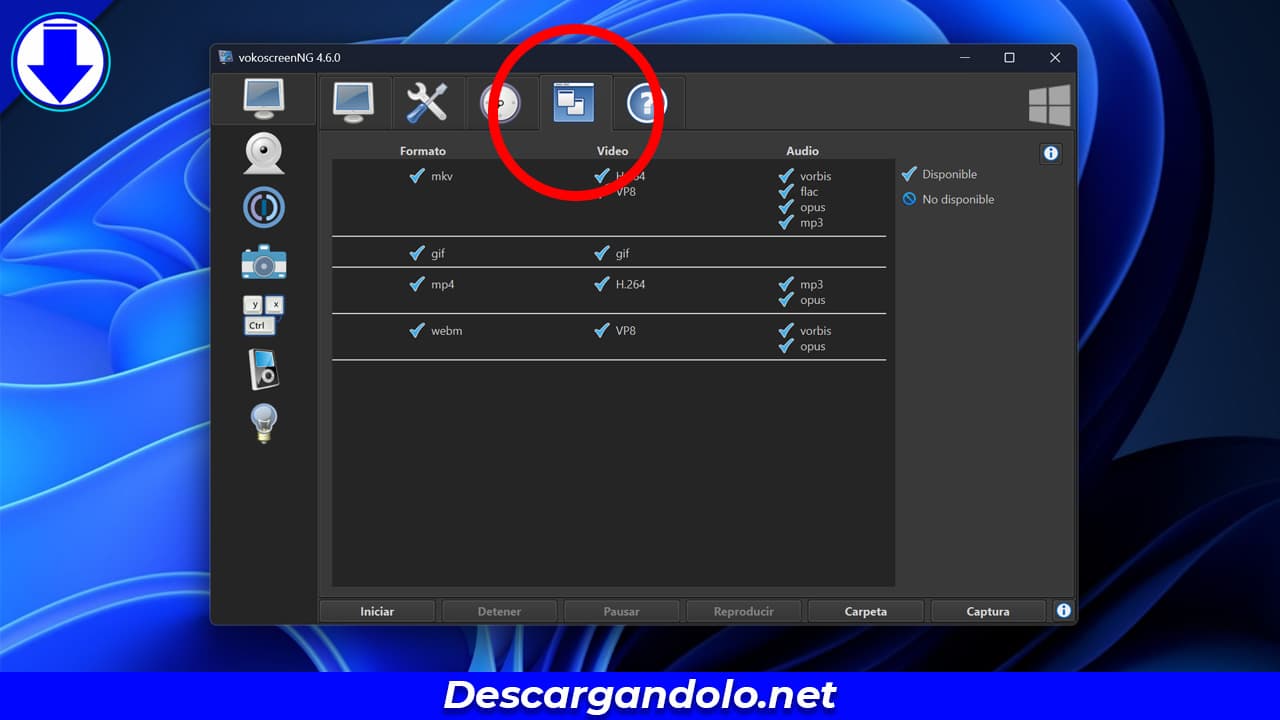Viewport: 1280px width, 720px height.
Task: Open the keyboard shortcuts section icon
Action: pos(264,315)
